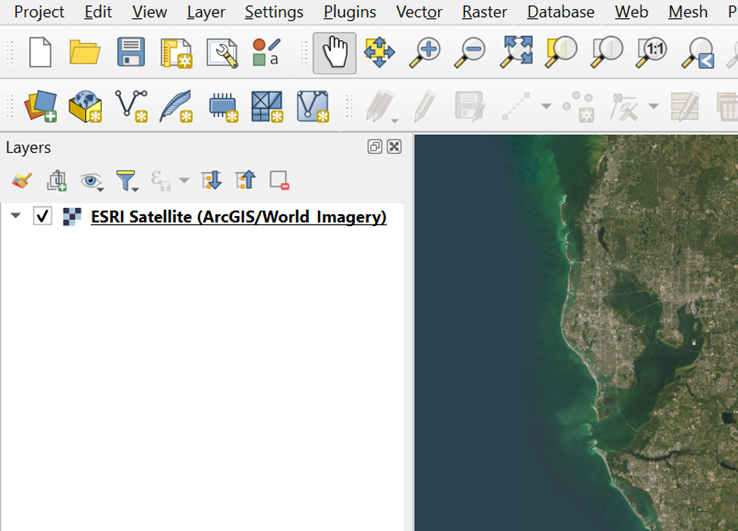Viewport: 738px width, 531px height.
Task: Collapse the ESRI Satellite layer tree arrow
Action: tap(15, 216)
